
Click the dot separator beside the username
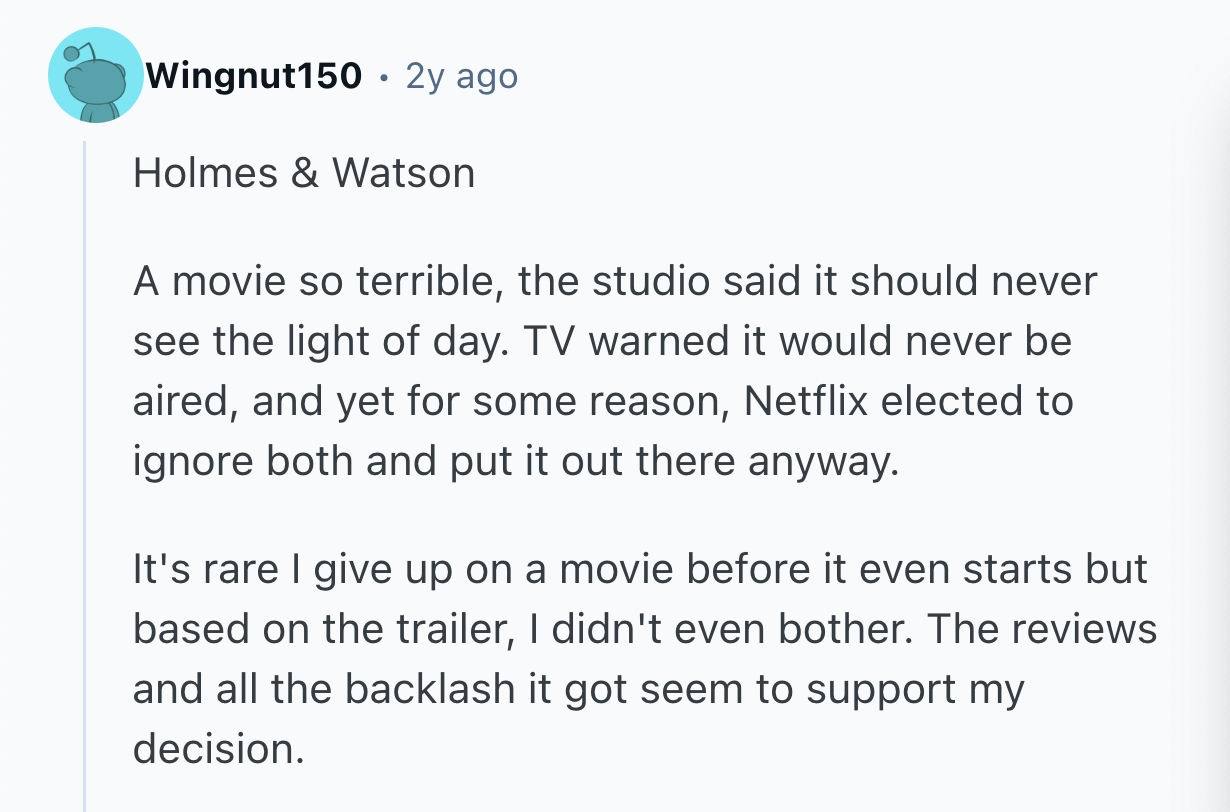(383, 77)
